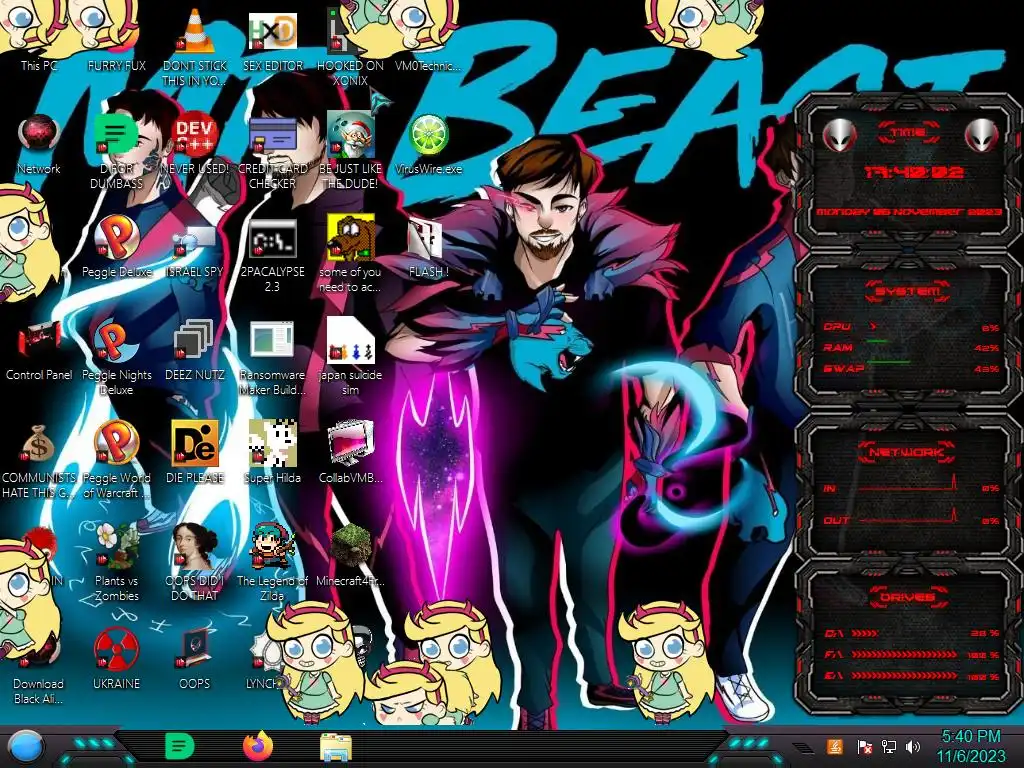Select the FURRY FUX desktop icon
The height and width of the screenshot is (768, 1024).
(116, 39)
